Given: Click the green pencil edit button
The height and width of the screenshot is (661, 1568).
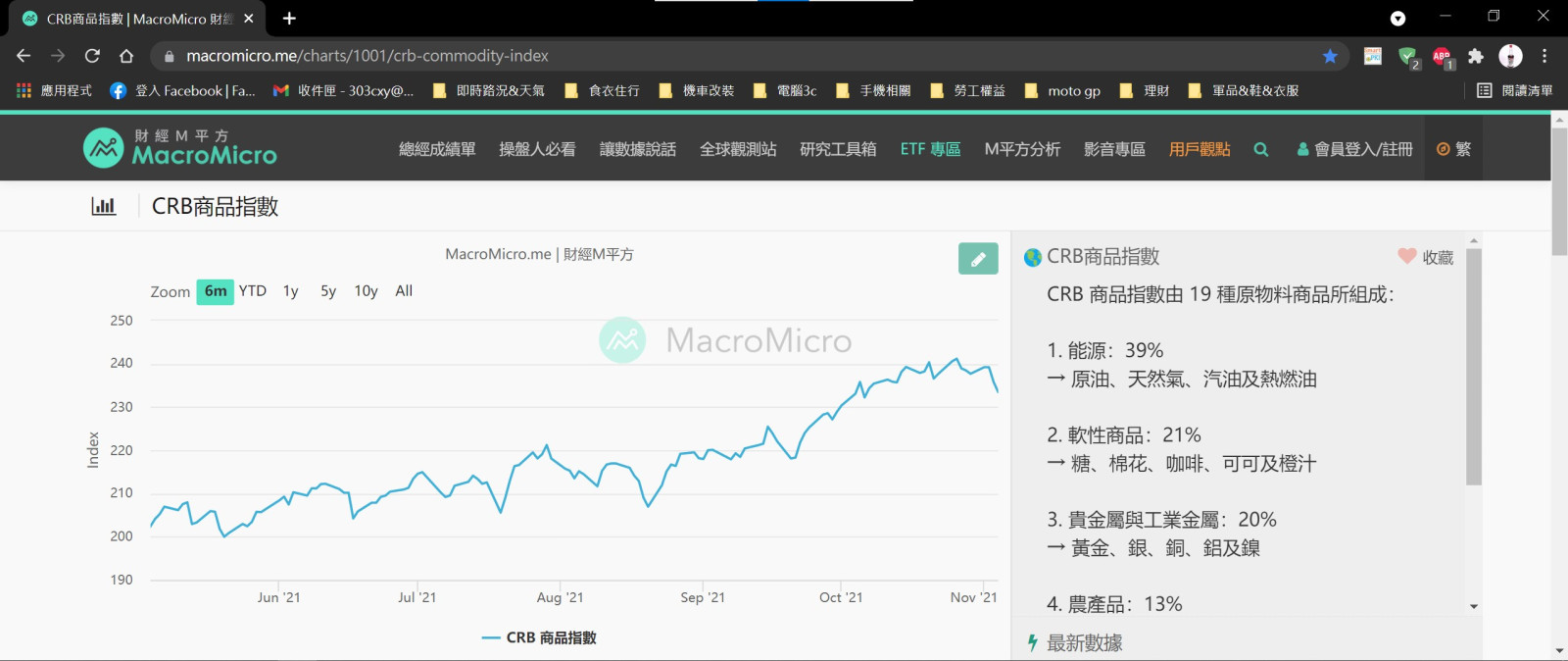Looking at the screenshot, I should [x=978, y=259].
